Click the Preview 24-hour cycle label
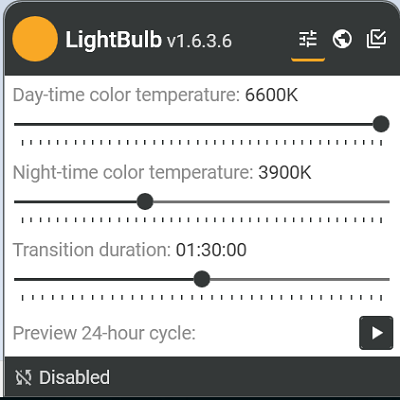Viewport: 400px width, 400px height. pos(104,333)
